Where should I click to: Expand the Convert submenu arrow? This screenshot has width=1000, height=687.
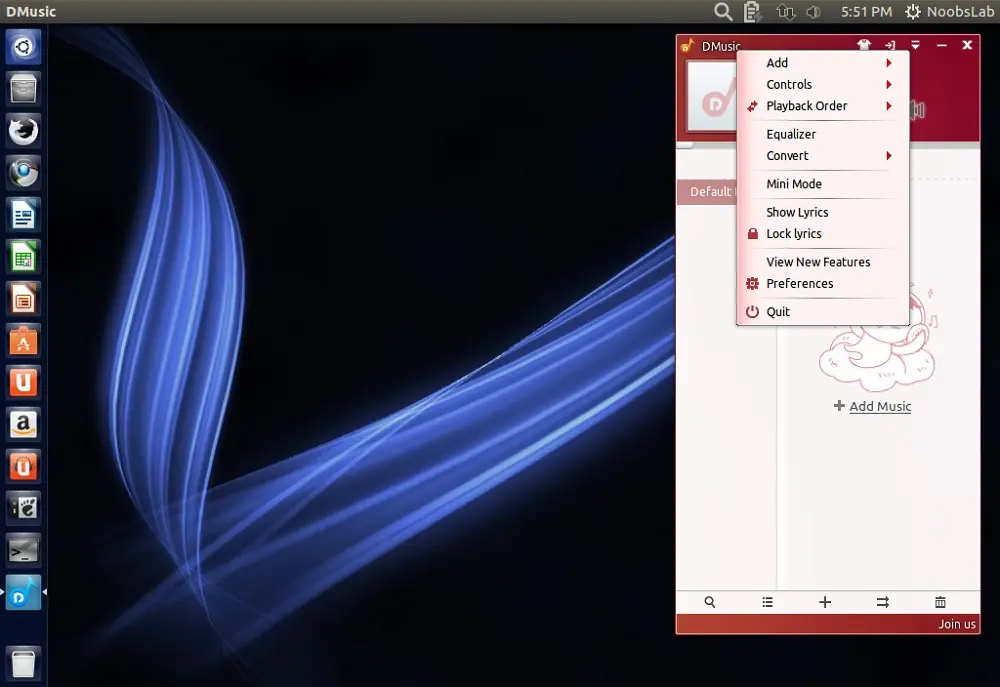coord(888,156)
